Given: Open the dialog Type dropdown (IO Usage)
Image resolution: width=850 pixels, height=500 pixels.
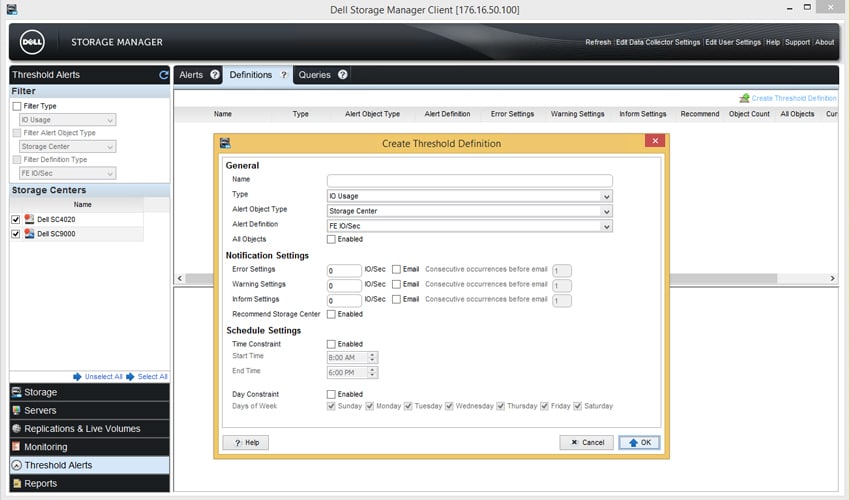Looking at the screenshot, I should pyautogui.click(x=469, y=196).
